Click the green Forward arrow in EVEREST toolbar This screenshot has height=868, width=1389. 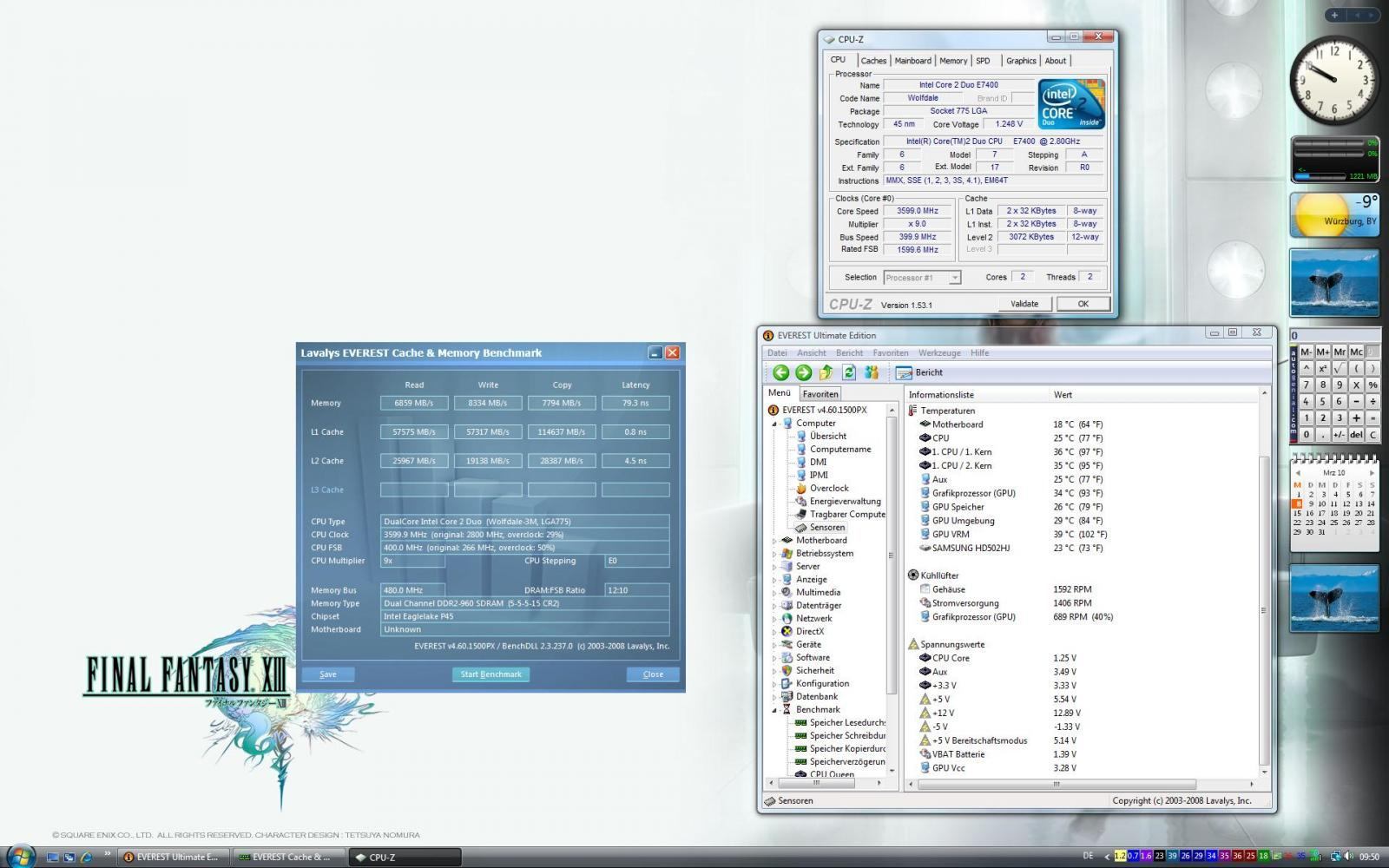(x=803, y=372)
